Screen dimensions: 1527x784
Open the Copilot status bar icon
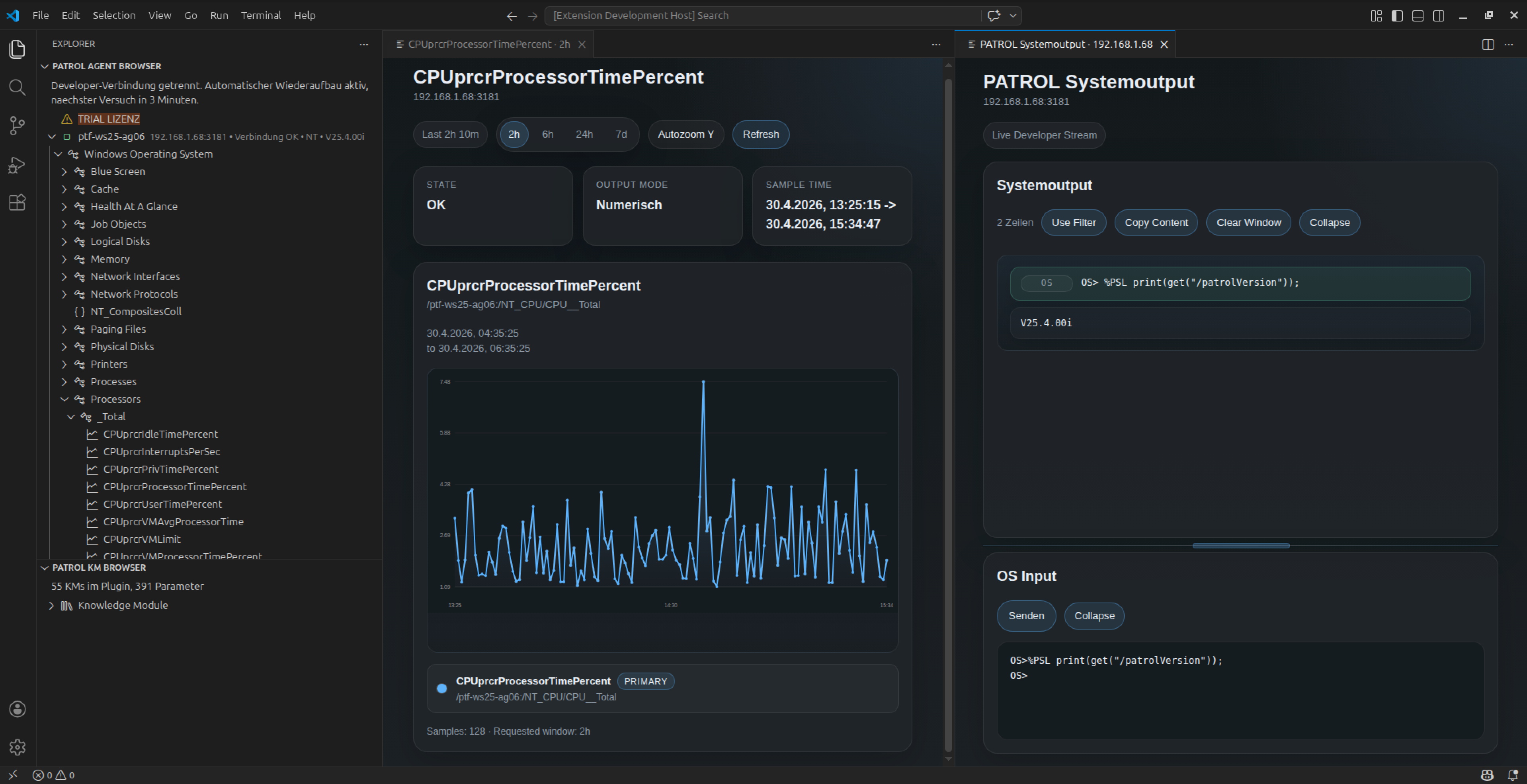coord(1487,775)
